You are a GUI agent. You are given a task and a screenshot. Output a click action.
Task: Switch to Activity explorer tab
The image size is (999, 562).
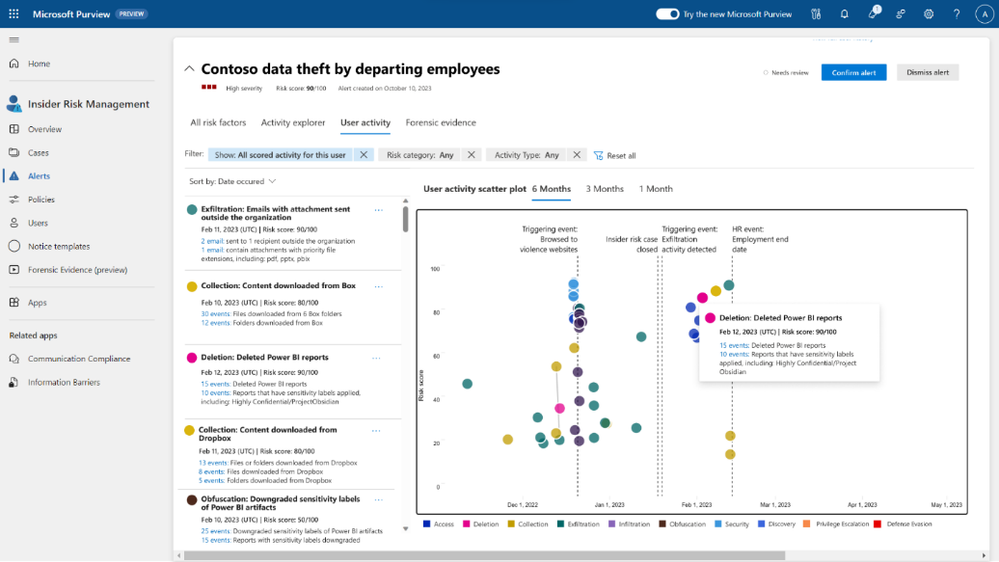click(292, 122)
